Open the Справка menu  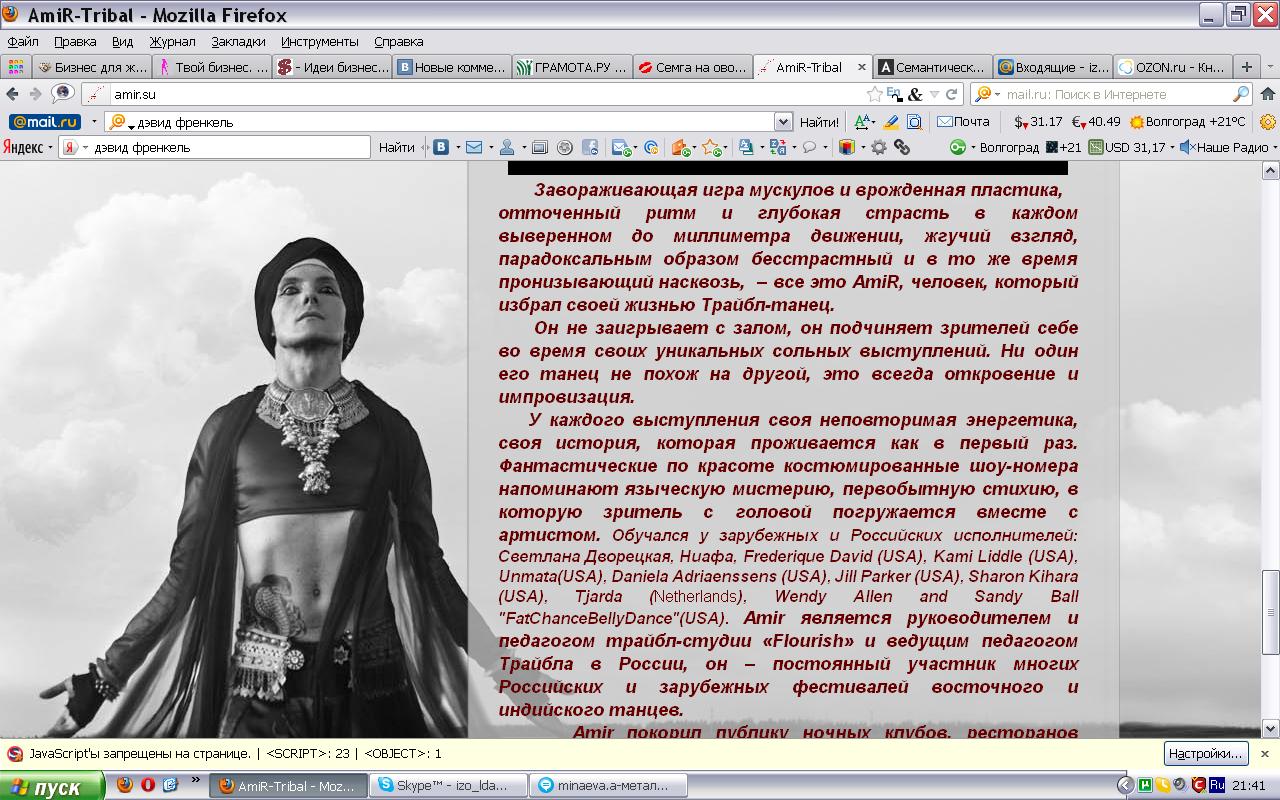point(398,41)
